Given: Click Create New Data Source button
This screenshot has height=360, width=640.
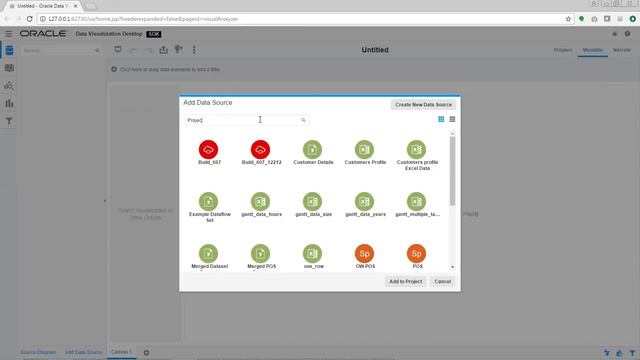Looking at the screenshot, I should [x=423, y=104].
